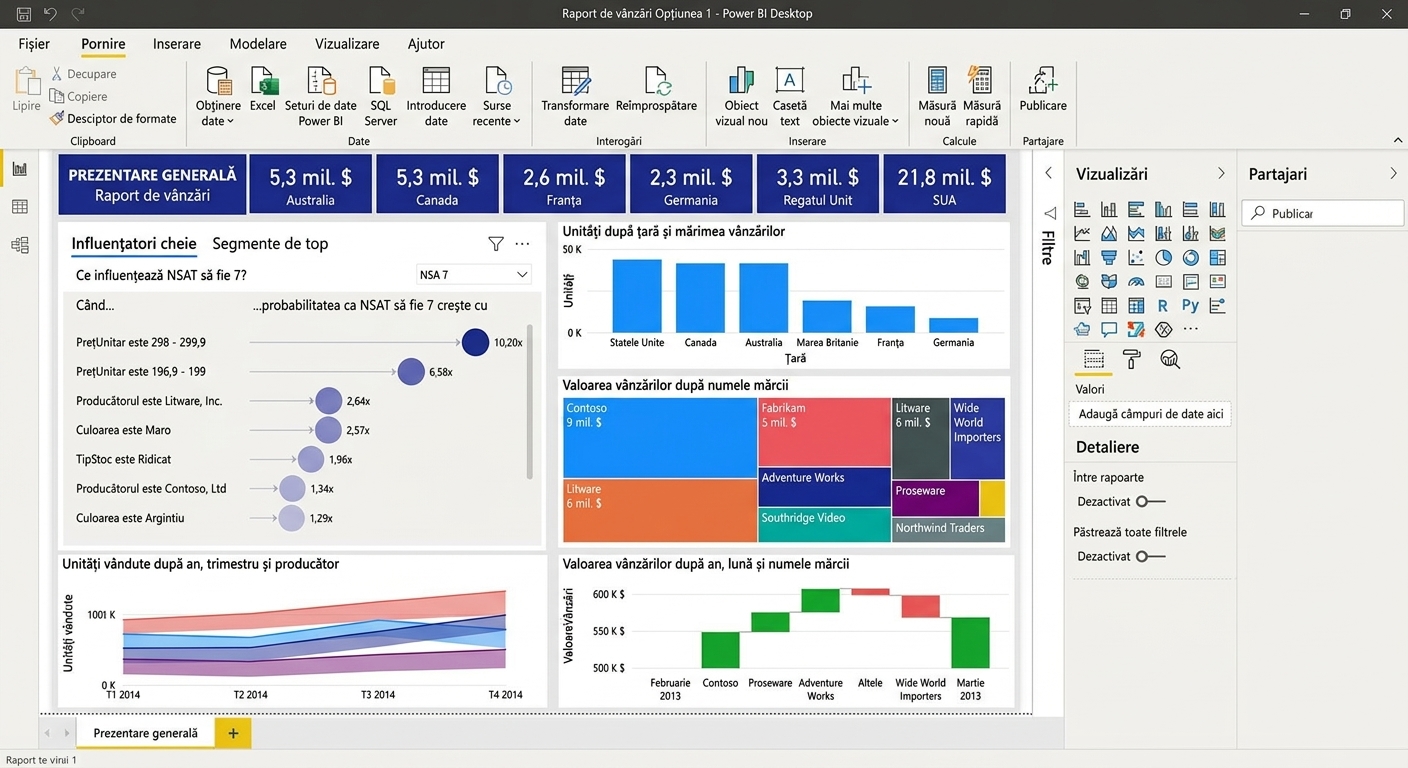1408x768 pixels.
Task: Choose the pie chart visualization
Action: click(x=1163, y=257)
